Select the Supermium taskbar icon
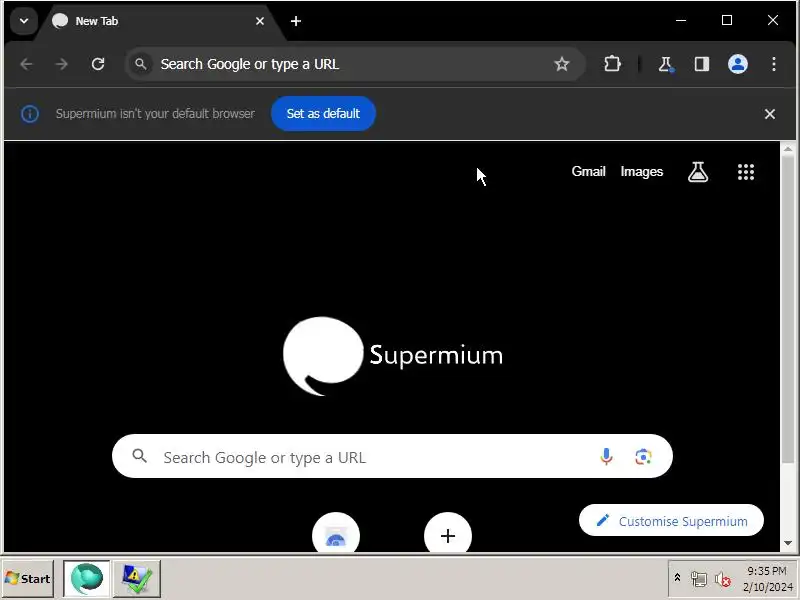Screen dimensions: 800x600 [x=86, y=579]
